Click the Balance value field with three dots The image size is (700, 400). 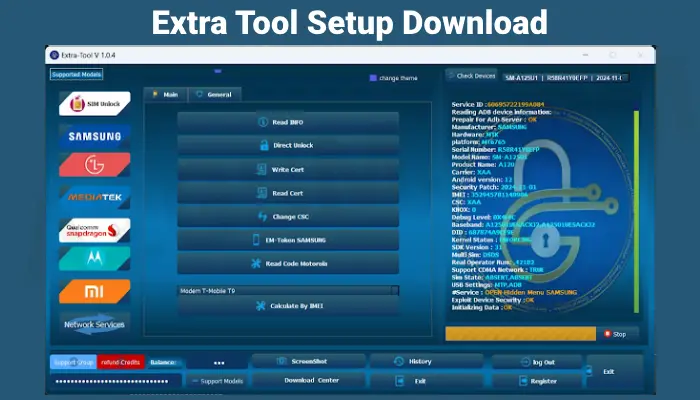(218, 362)
